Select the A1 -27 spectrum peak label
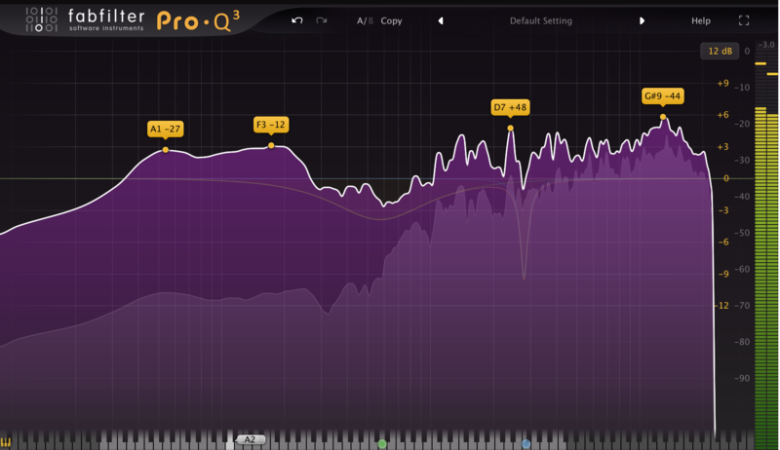 (x=165, y=129)
